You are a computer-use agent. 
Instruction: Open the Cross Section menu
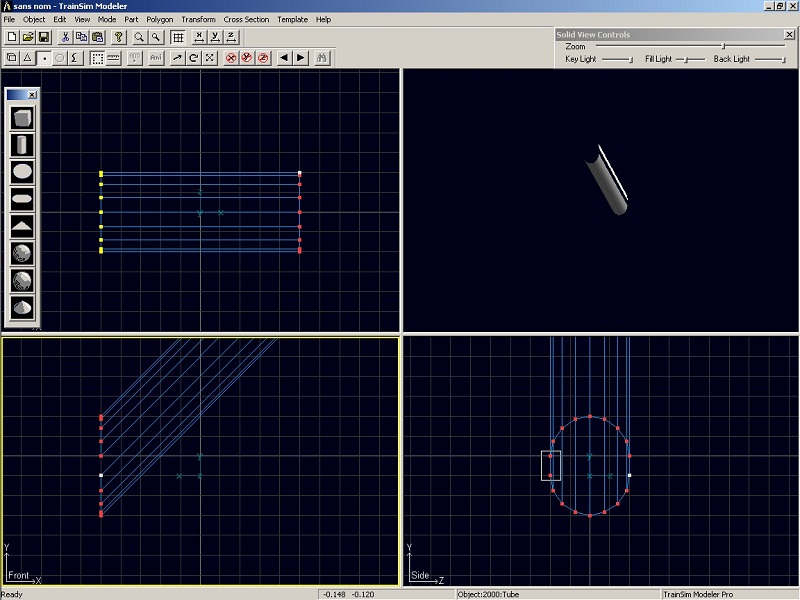(x=246, y=19)
